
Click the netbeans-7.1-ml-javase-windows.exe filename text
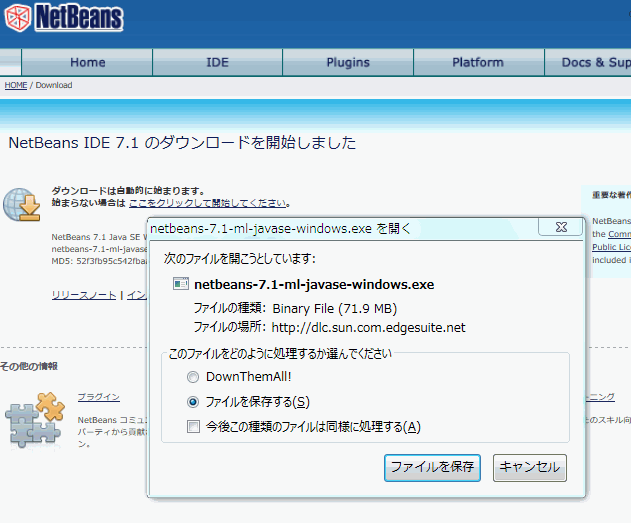pyautogui.click(x=314, y=284)
